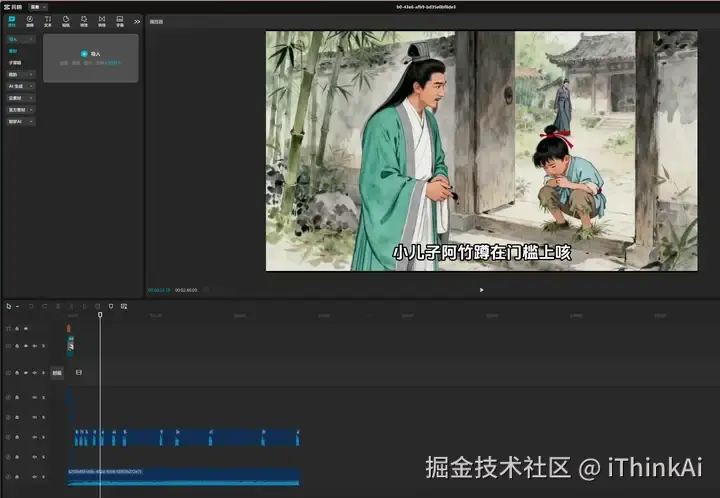Click the Player panel title
Viewport: 720px width, 498px height.
(x=156, y=22)
